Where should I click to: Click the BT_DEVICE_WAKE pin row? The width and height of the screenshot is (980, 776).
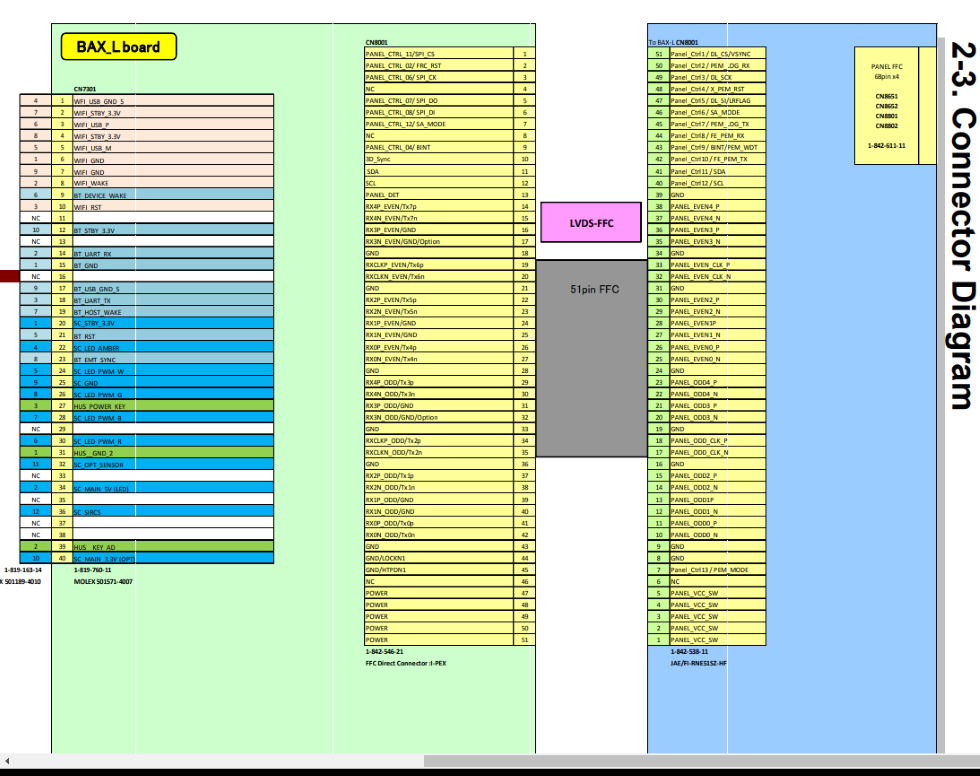pyautogui.click(x=160, y=195)
